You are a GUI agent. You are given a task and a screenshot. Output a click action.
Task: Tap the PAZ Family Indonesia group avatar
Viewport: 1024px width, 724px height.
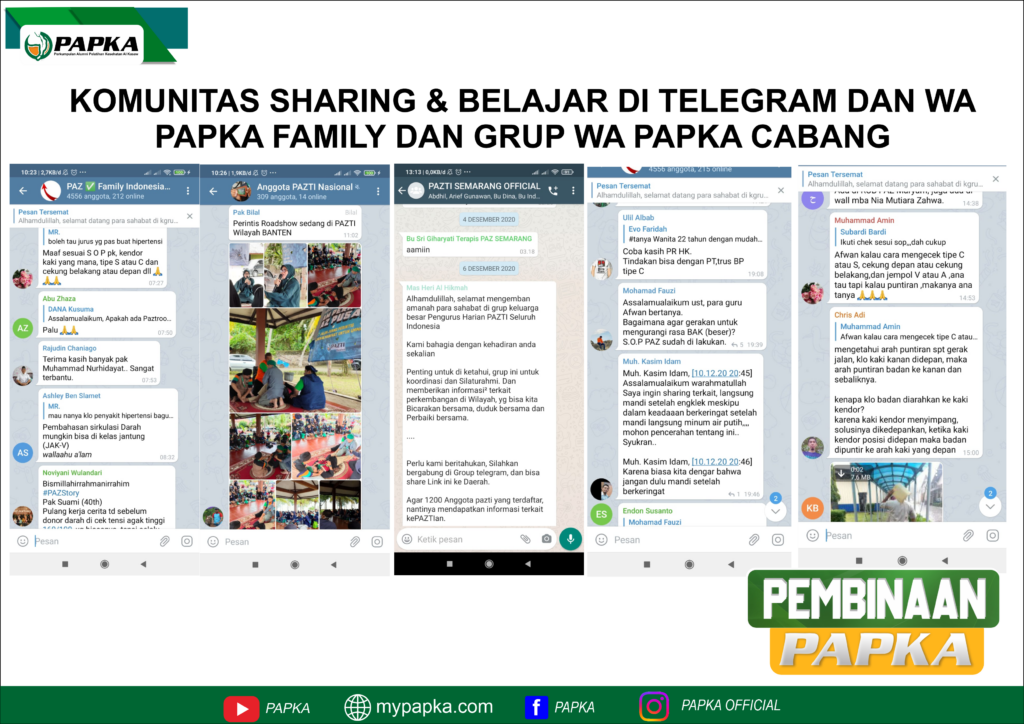50,191
